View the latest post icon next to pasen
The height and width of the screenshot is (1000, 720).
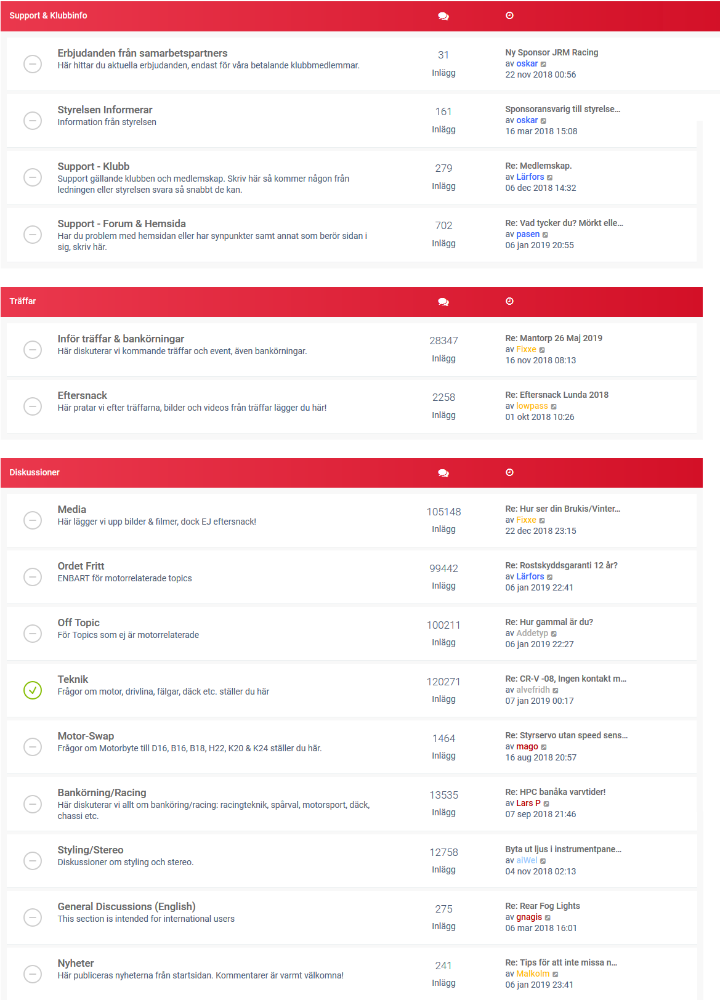(545, 235)
